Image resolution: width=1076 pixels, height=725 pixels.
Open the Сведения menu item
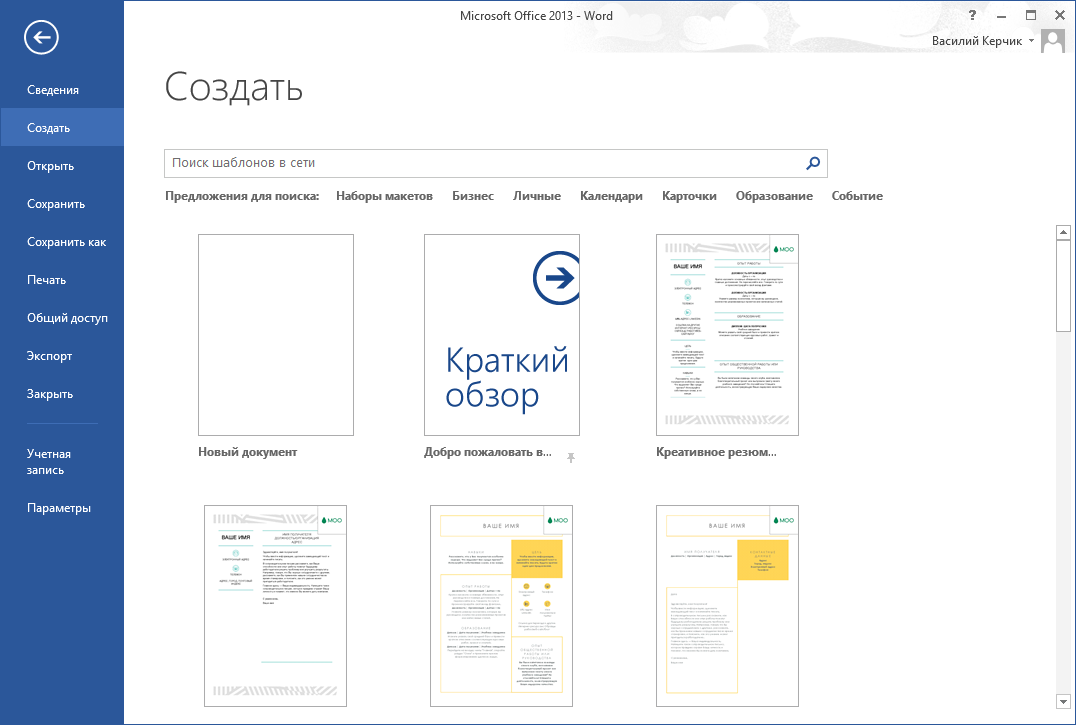(53, 90)
